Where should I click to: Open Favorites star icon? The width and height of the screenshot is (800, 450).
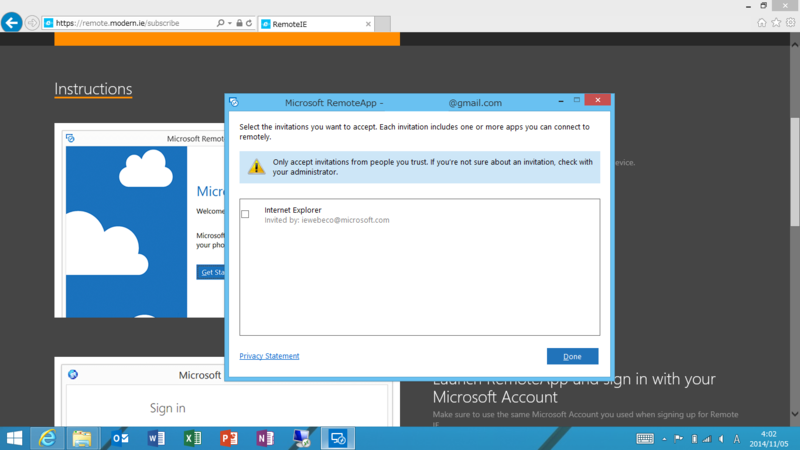coord(776,22)
